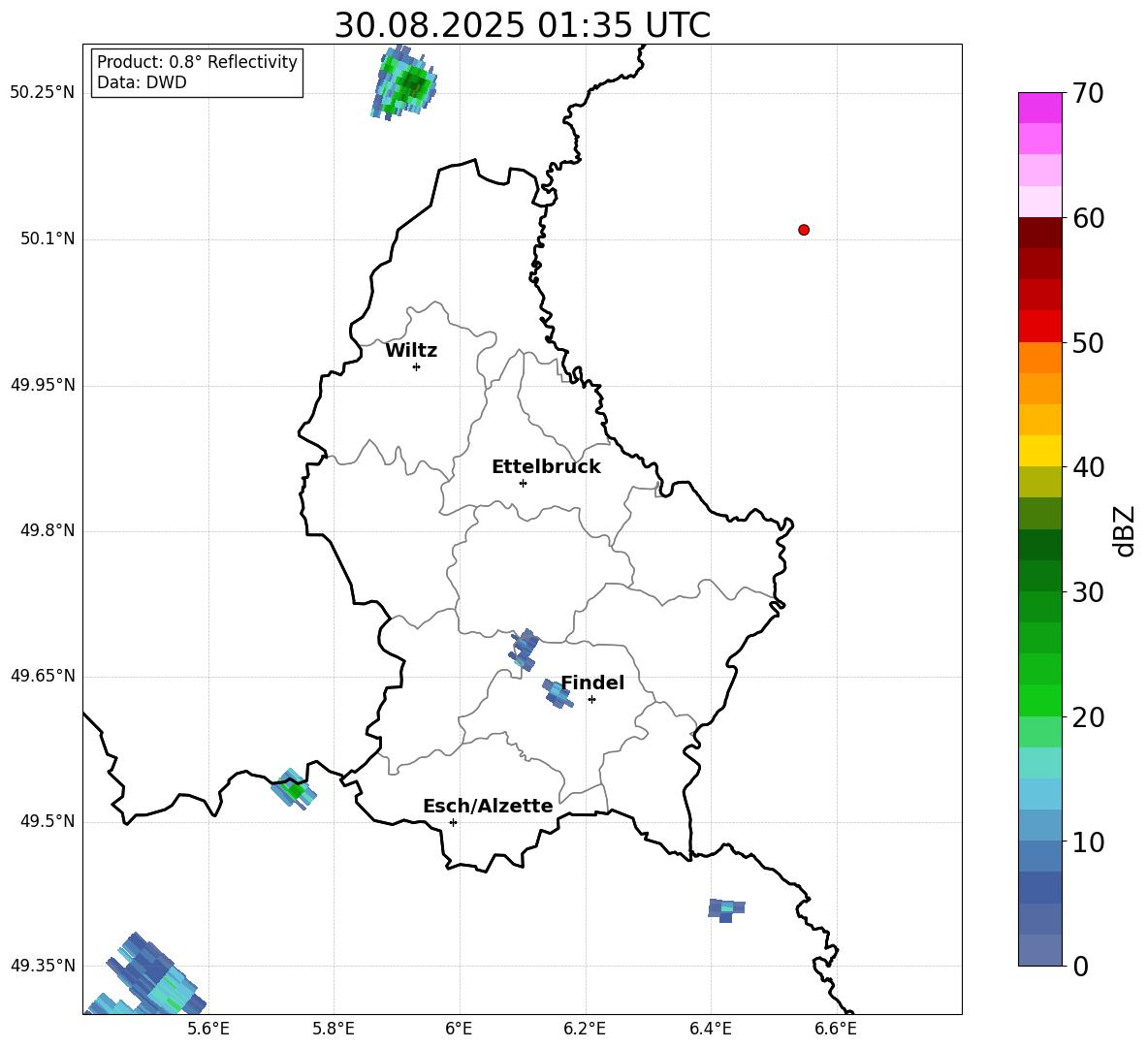Screen dimensions: 1148x1048
Task: Click the yellow 40 dBZ swatch
Action: click(x=1040, y=451)
